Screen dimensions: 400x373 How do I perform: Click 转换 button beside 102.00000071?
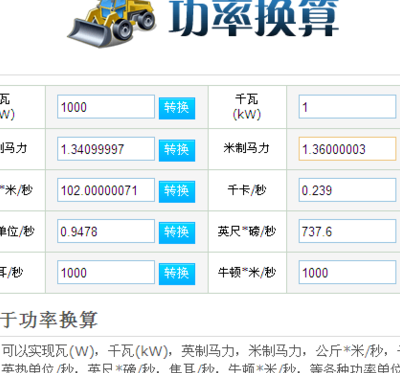click(177, 191)
